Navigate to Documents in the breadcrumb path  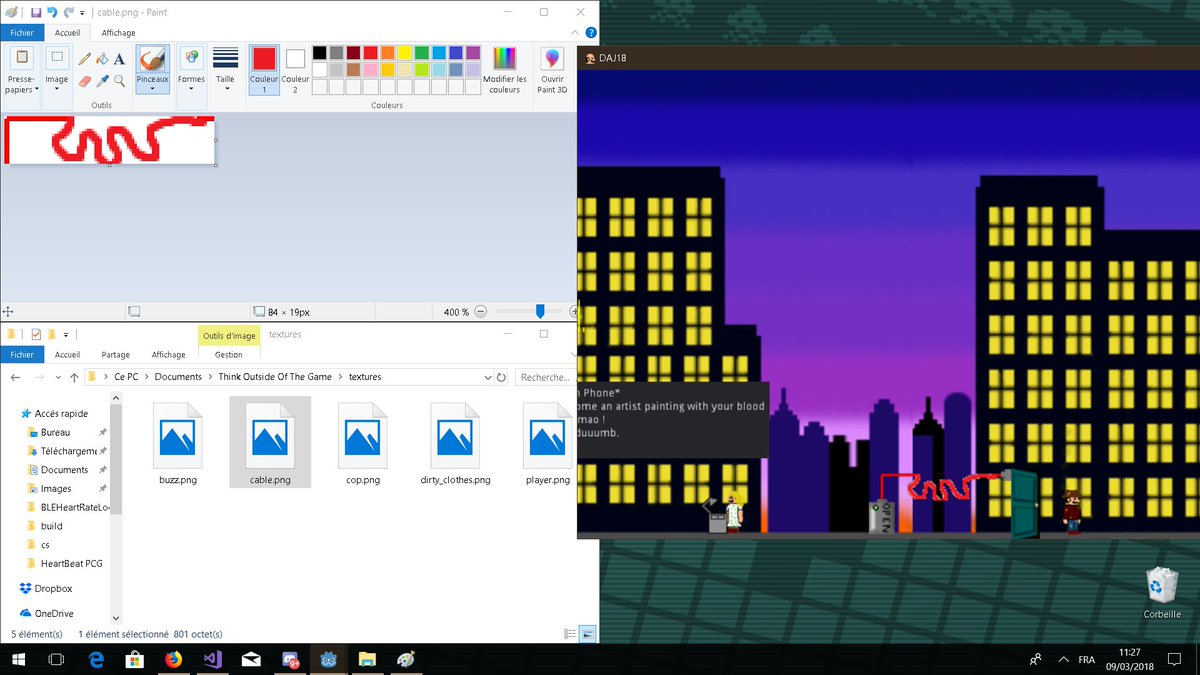pyautogui.click(x=178, y=377)
